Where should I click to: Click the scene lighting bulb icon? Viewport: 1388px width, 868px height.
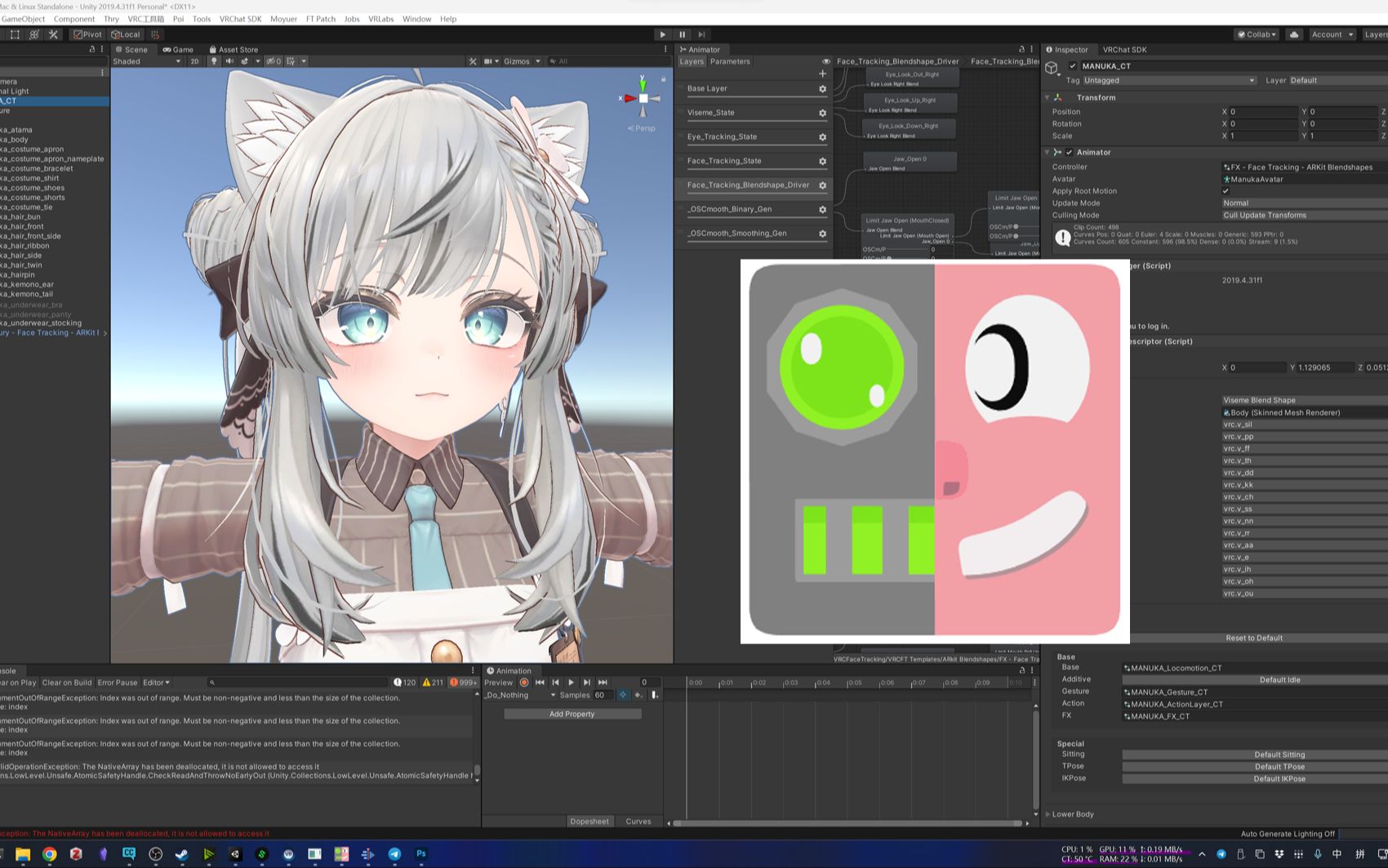pos(213,60)
